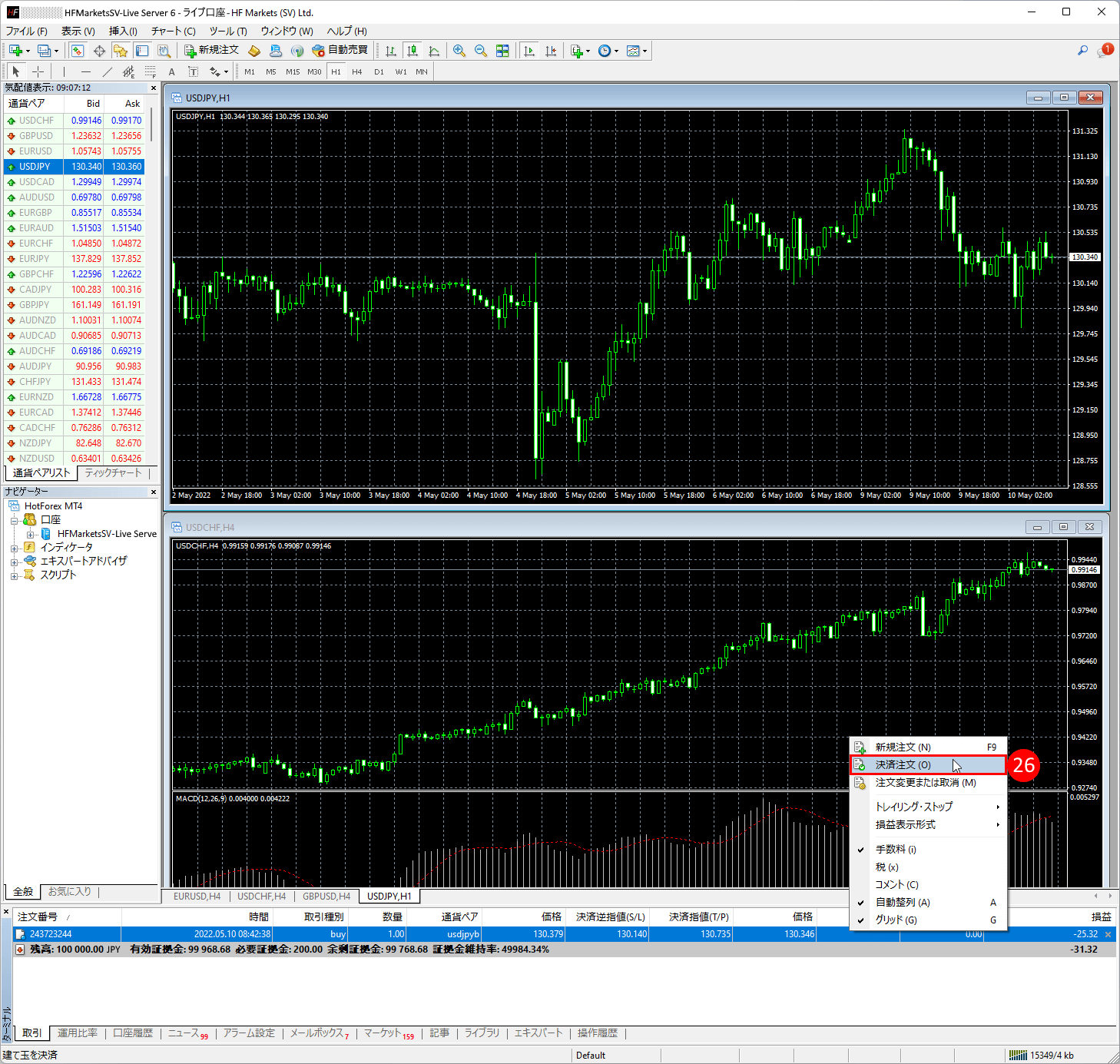The width and height of the screenshot is (1120, 1064).
Task: Expand the スクリプト tree node
Action: click(x=14, y=575)
